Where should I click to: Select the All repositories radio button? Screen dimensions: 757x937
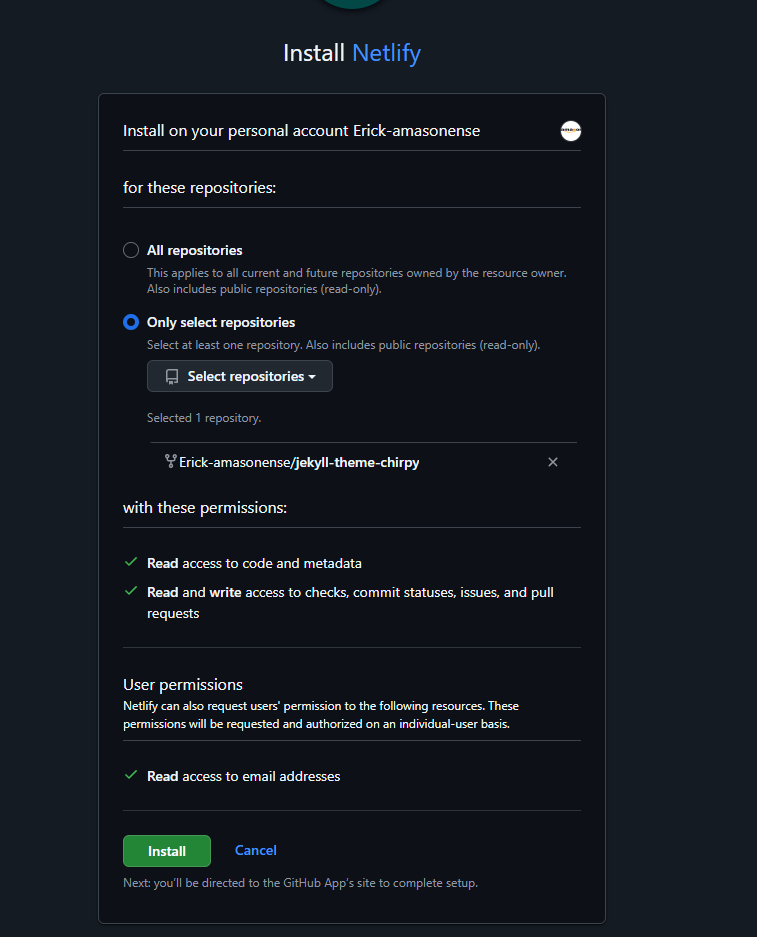131,250
